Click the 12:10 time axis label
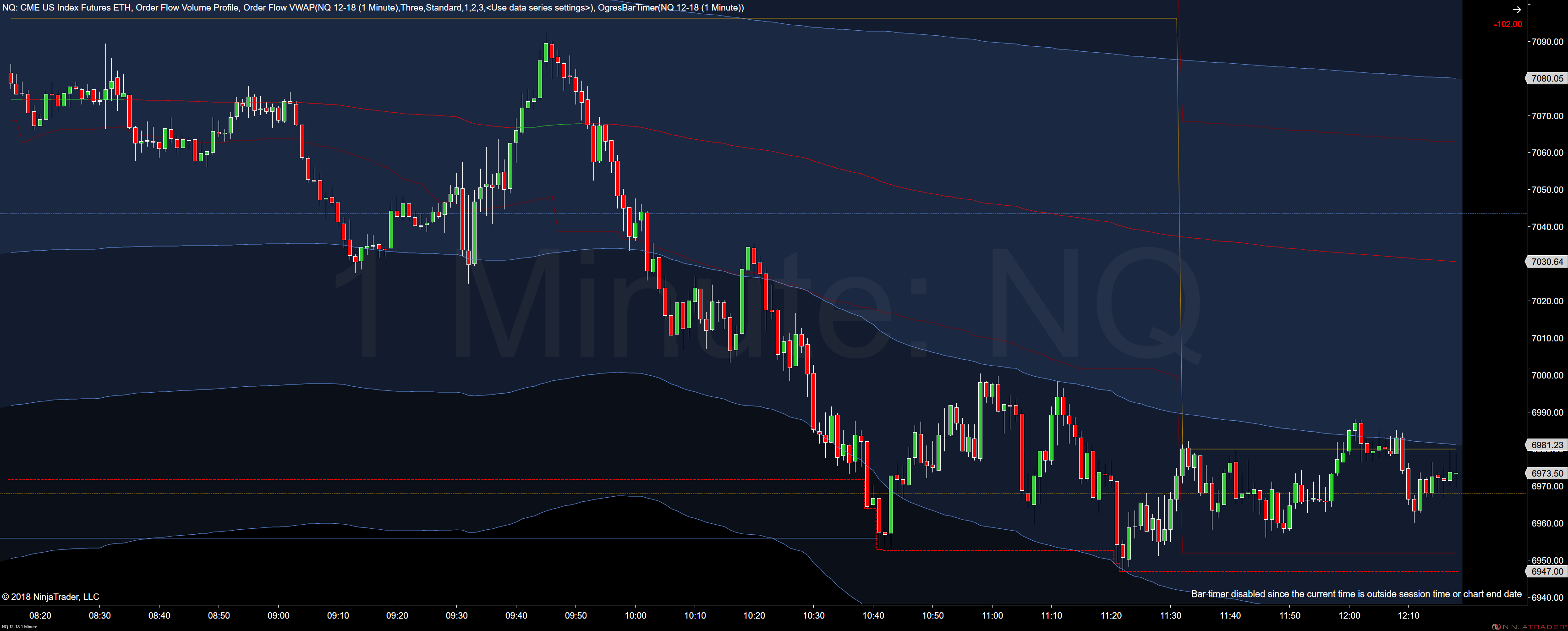 coord(1409,615)
